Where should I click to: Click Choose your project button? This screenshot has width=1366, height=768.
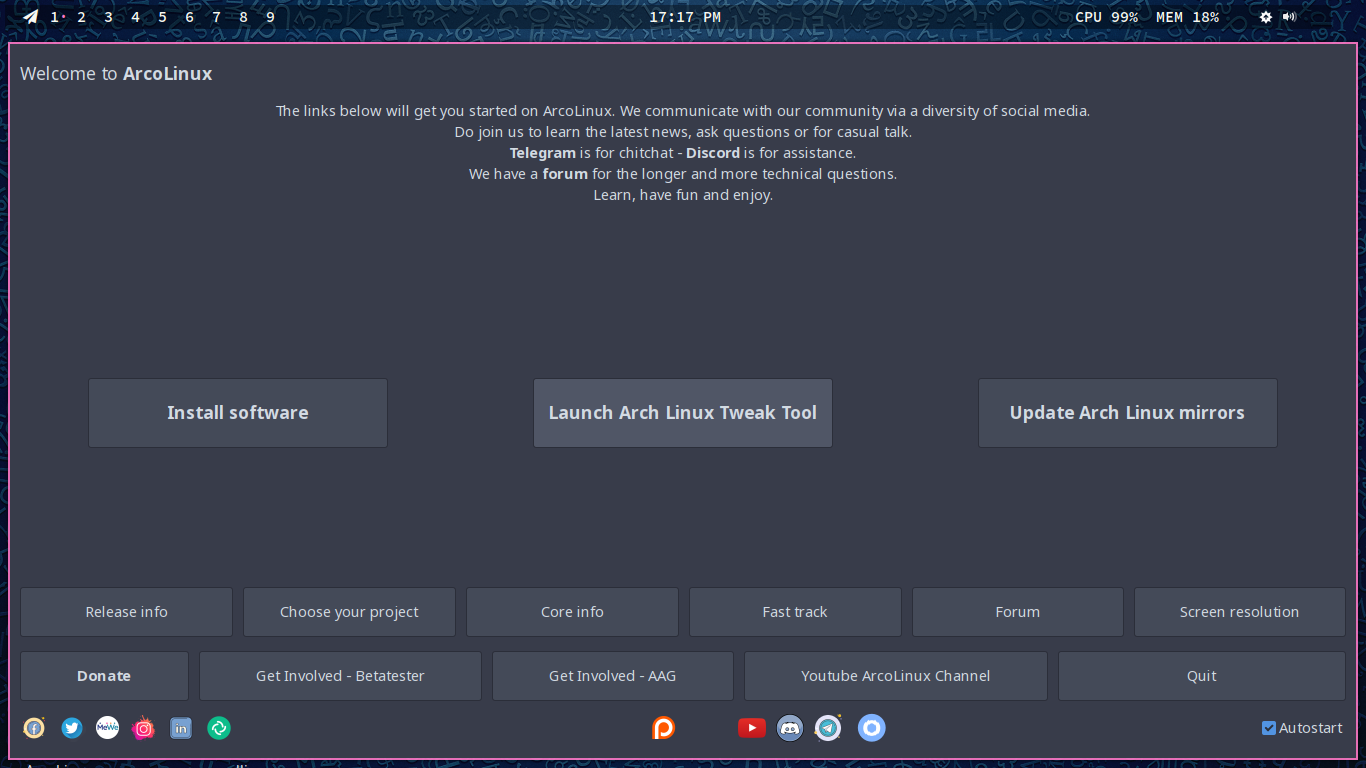349,612
